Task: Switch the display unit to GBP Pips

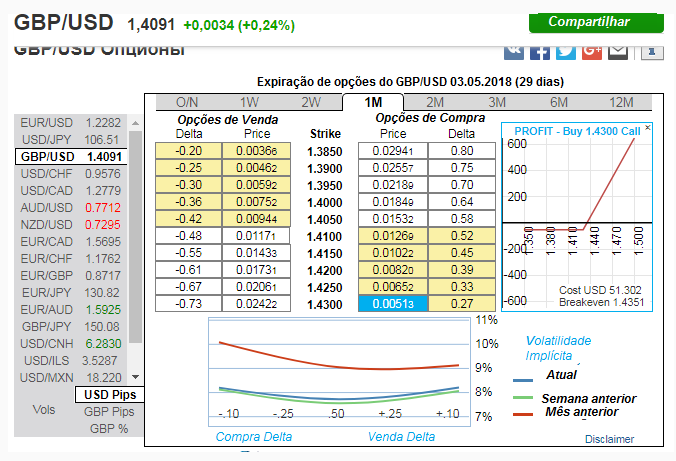Action: point(109,411)
